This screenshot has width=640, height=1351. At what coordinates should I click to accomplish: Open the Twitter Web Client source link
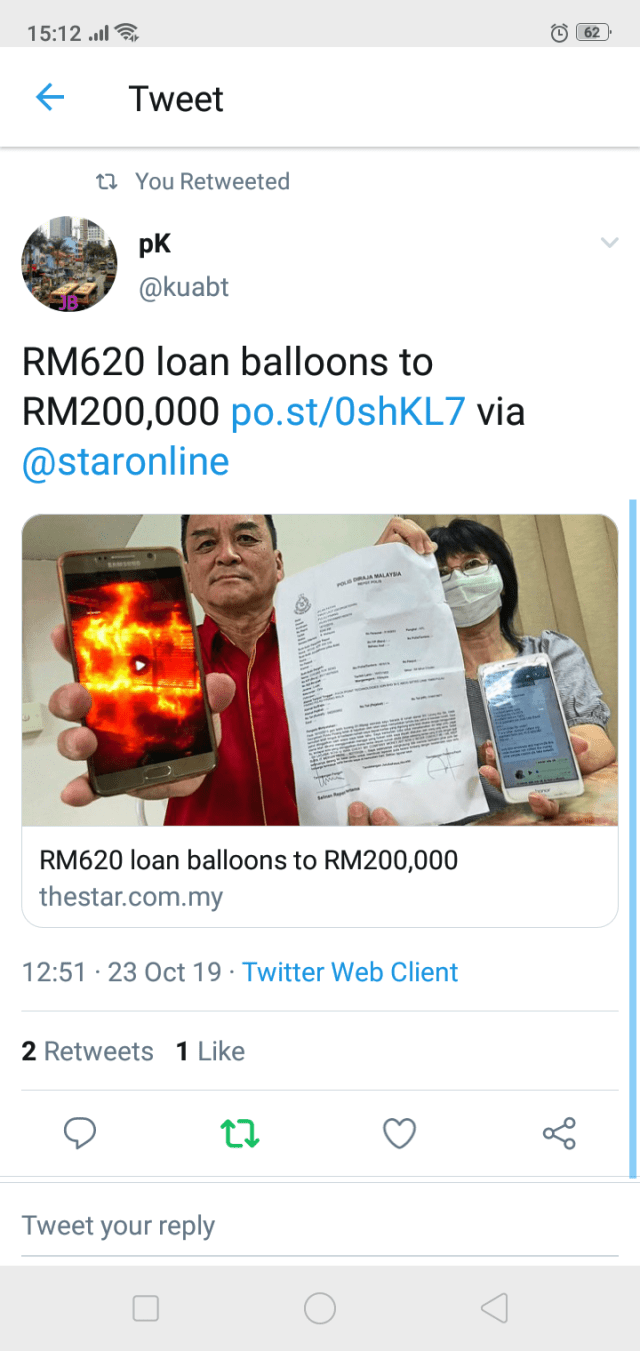(350, 972)
